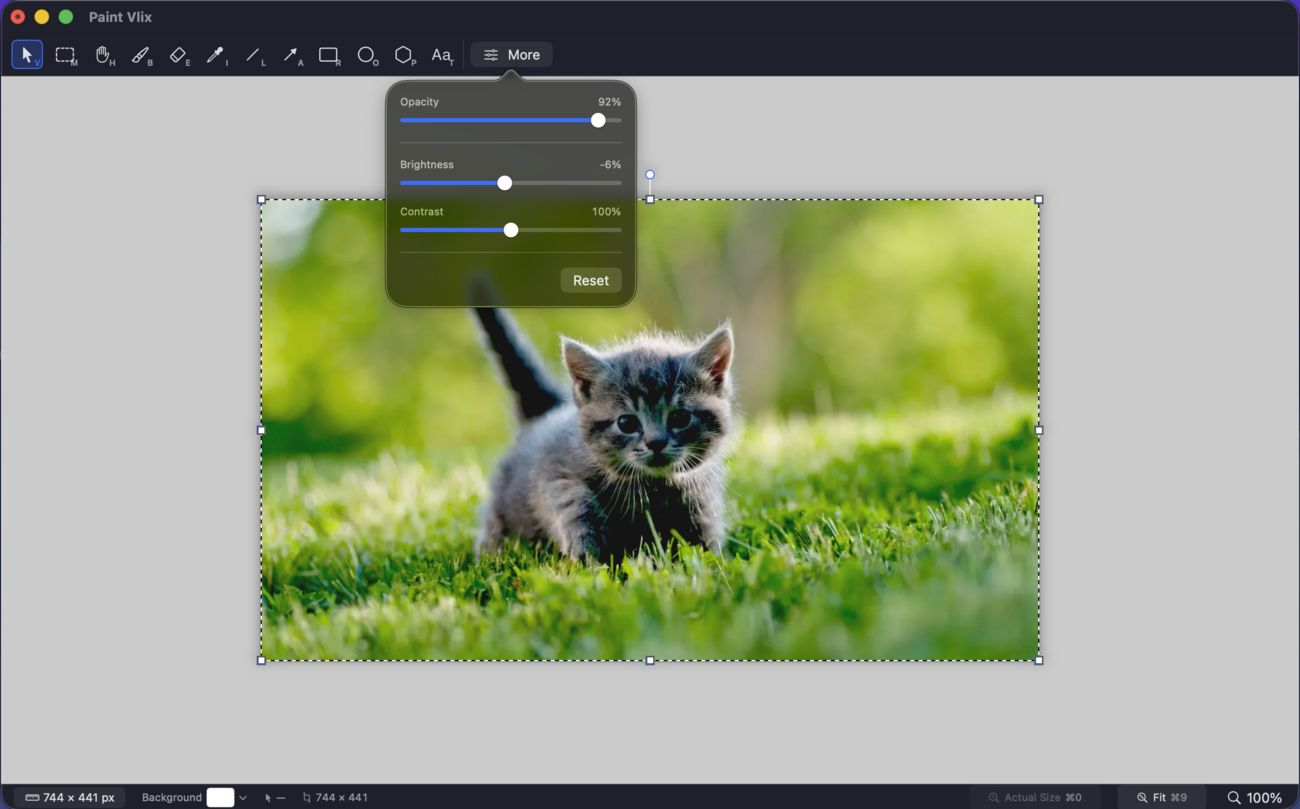The height and width of the screenshot is (809, 1300).
Task: Click the Brightness -6% value
Action: pos(610,165)
